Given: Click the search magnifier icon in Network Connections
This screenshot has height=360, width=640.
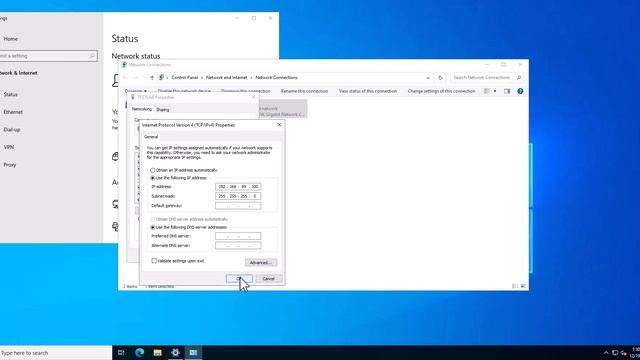Looking at the screenshot, I should pyautogui.click(x=519, y=78).
